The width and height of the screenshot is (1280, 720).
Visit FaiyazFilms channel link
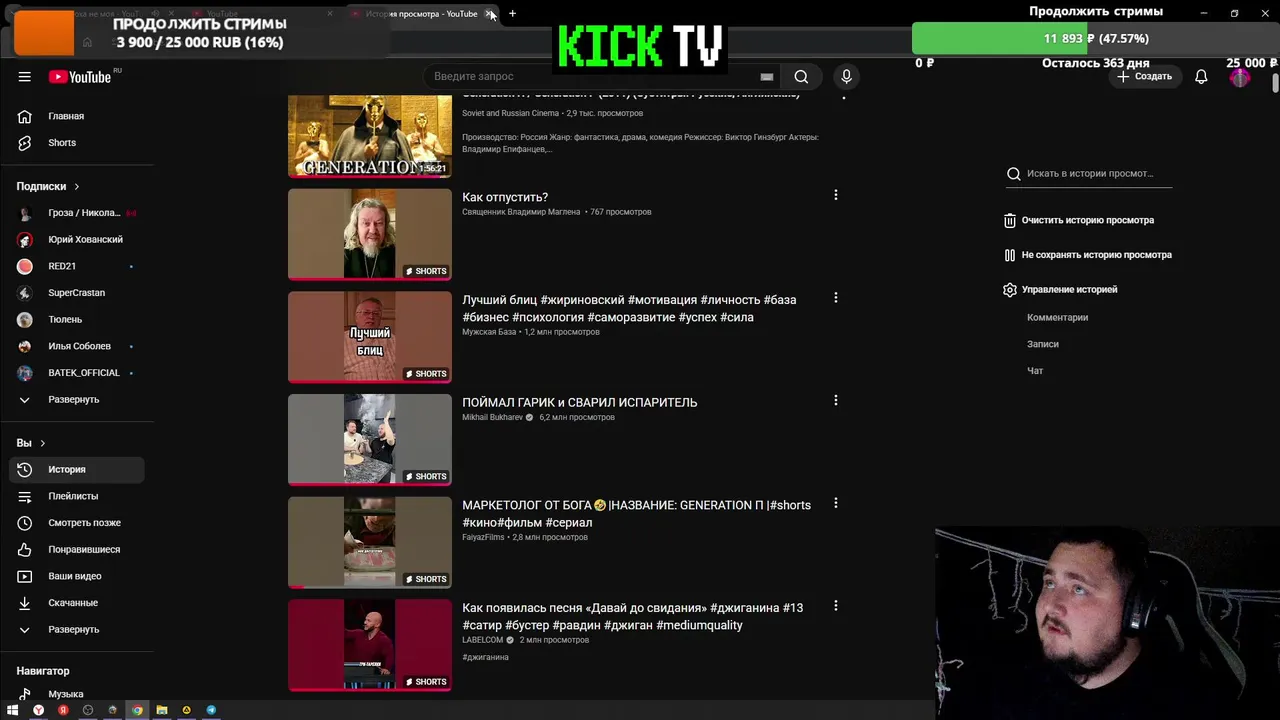(483, 538)
